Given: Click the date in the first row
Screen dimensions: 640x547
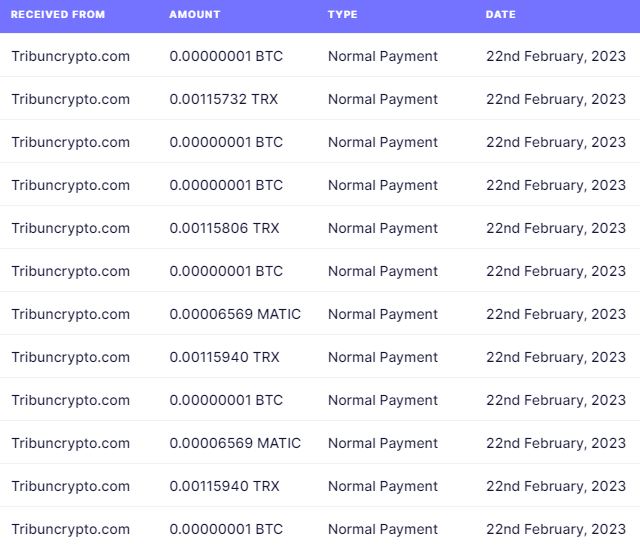Looking at the screenshot, I should [556, 56].
